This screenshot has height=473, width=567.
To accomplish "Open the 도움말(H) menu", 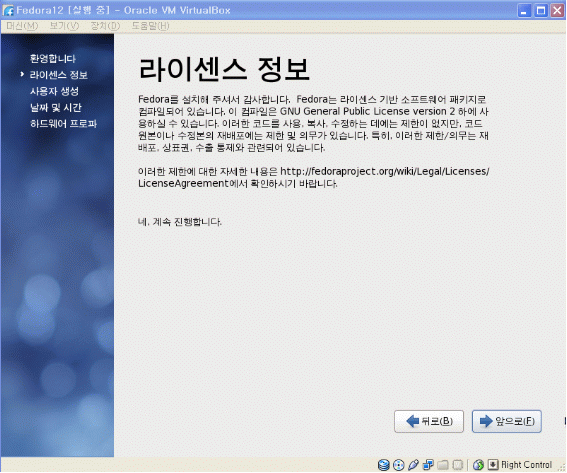I will click(150, 26).
